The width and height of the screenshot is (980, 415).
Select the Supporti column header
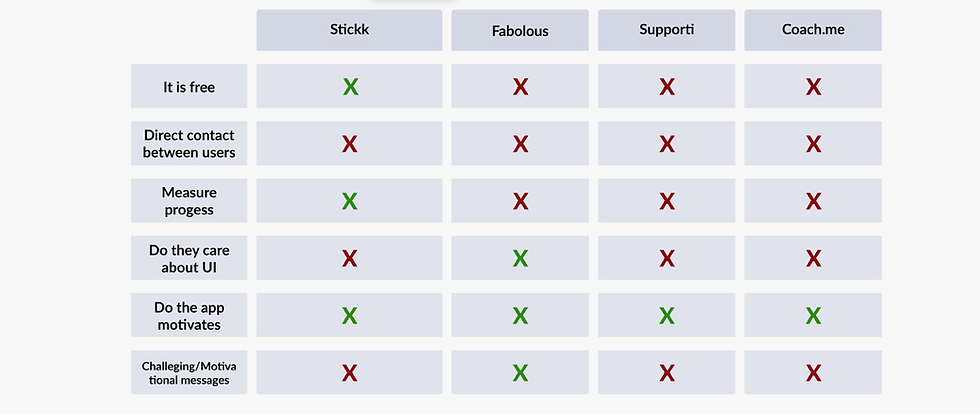[x=667, y=29]
